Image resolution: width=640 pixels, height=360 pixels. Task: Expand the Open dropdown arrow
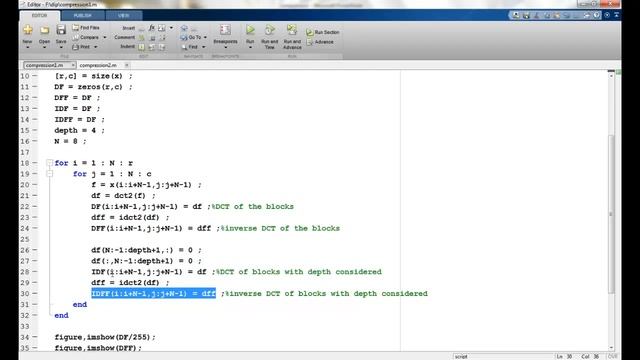click(44, 48)
